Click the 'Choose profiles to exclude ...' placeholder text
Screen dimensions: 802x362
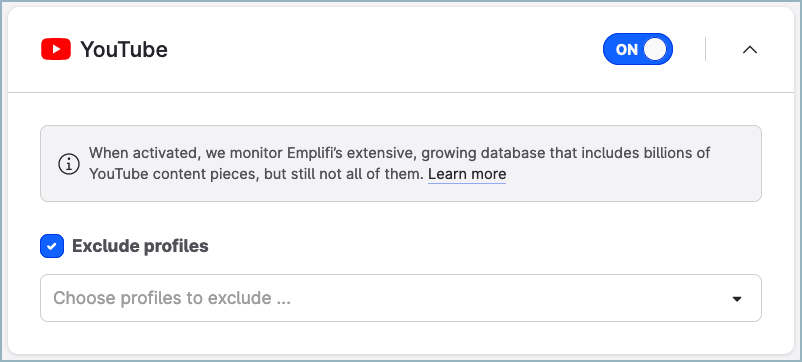pyautogui.click(x=172, y=298)
